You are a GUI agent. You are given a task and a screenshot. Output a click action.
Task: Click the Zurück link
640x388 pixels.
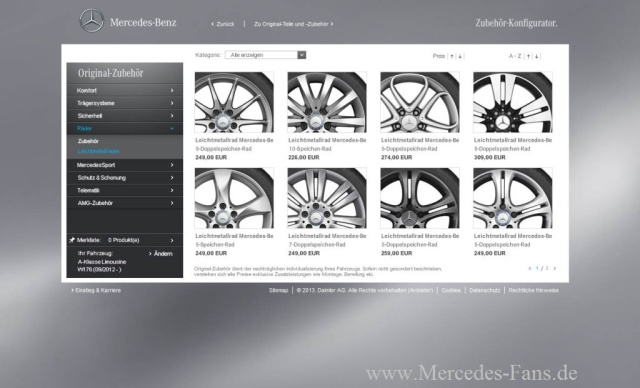(x=223, y=24)
